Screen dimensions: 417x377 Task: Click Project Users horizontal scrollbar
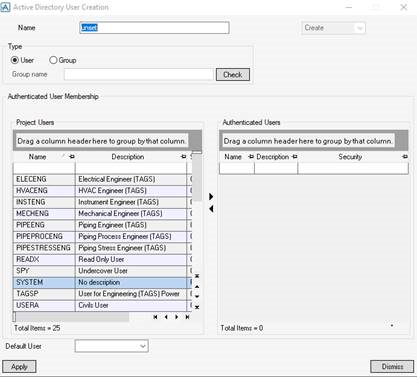coord(71,317)
